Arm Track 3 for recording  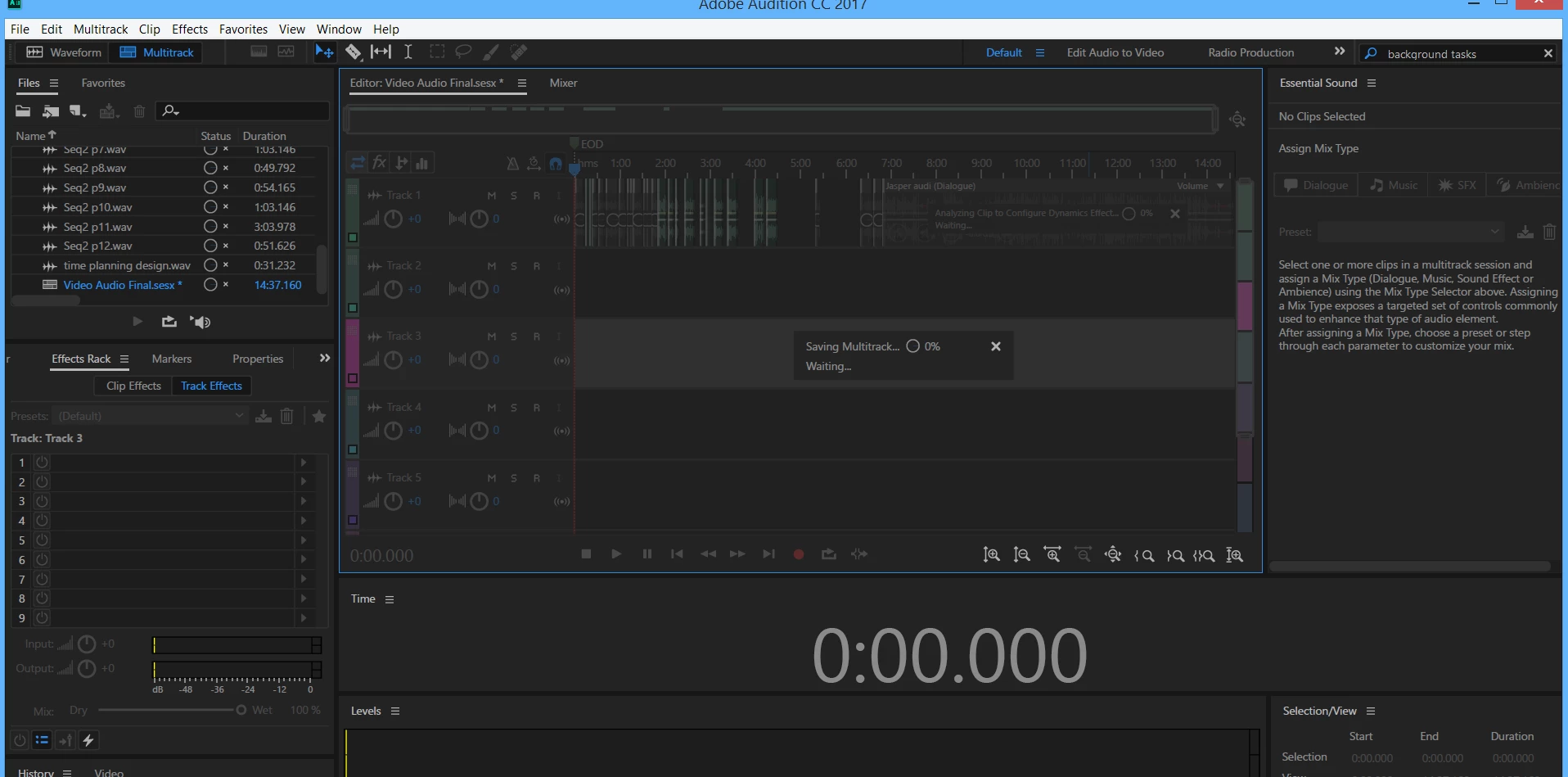click(537, 337)
